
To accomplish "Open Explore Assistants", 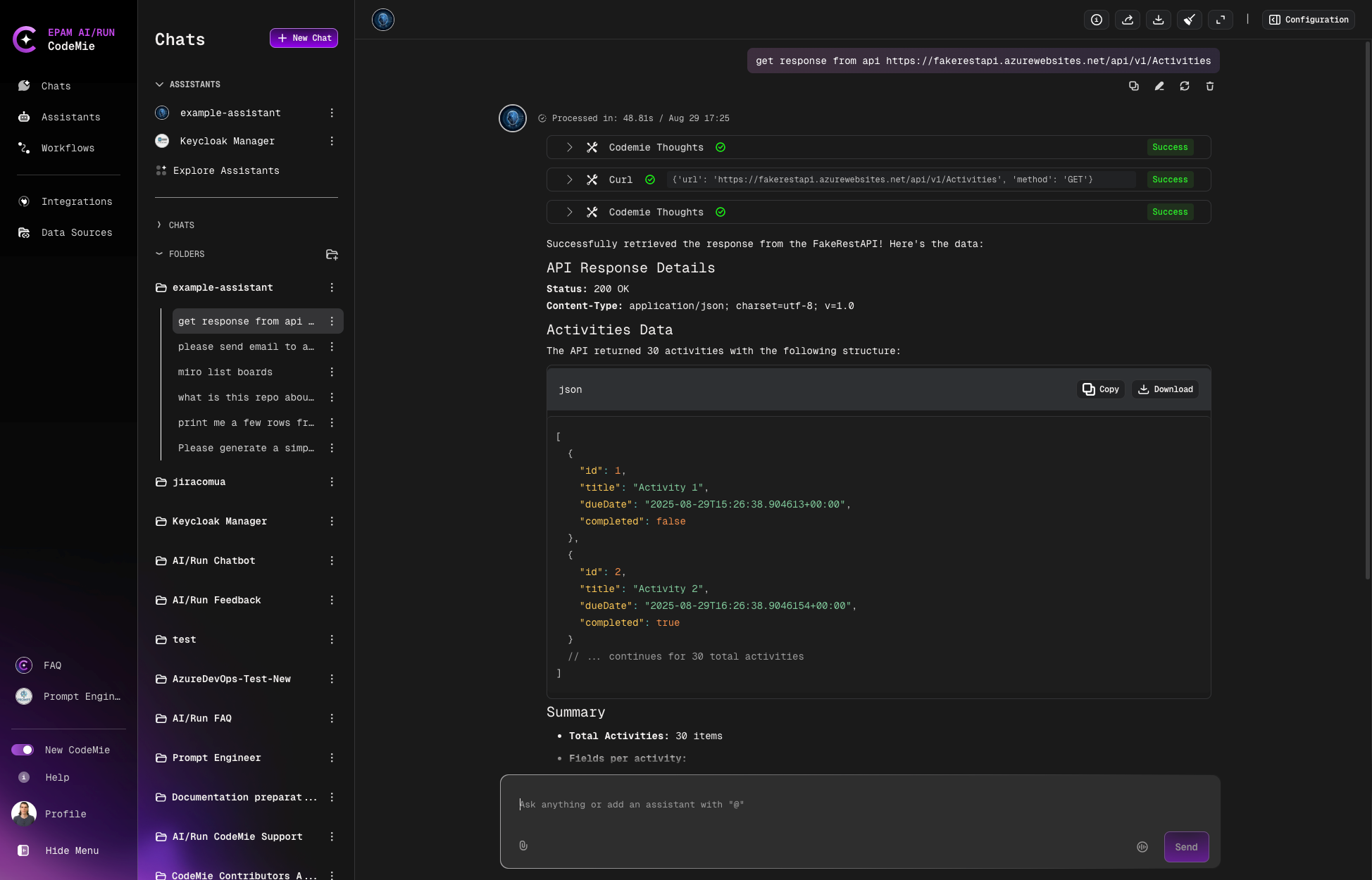I will [x=225, y=170].
